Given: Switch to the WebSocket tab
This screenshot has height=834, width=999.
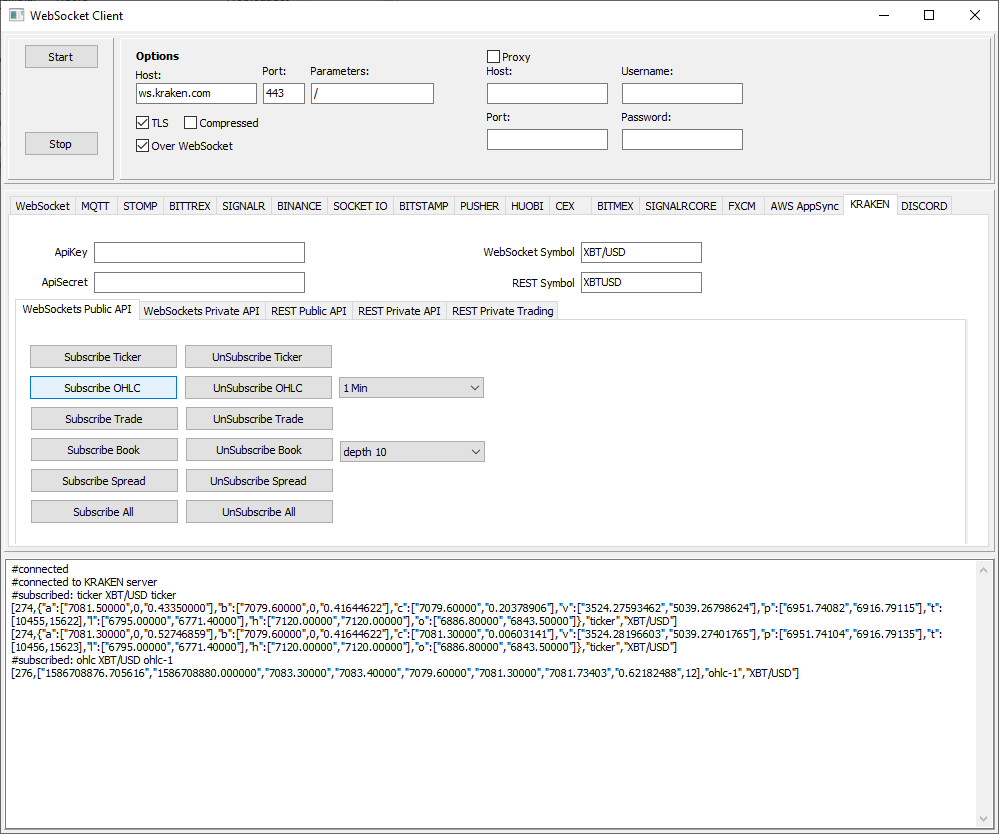Looking at the screenshot, I should click(x=42, y=206).
